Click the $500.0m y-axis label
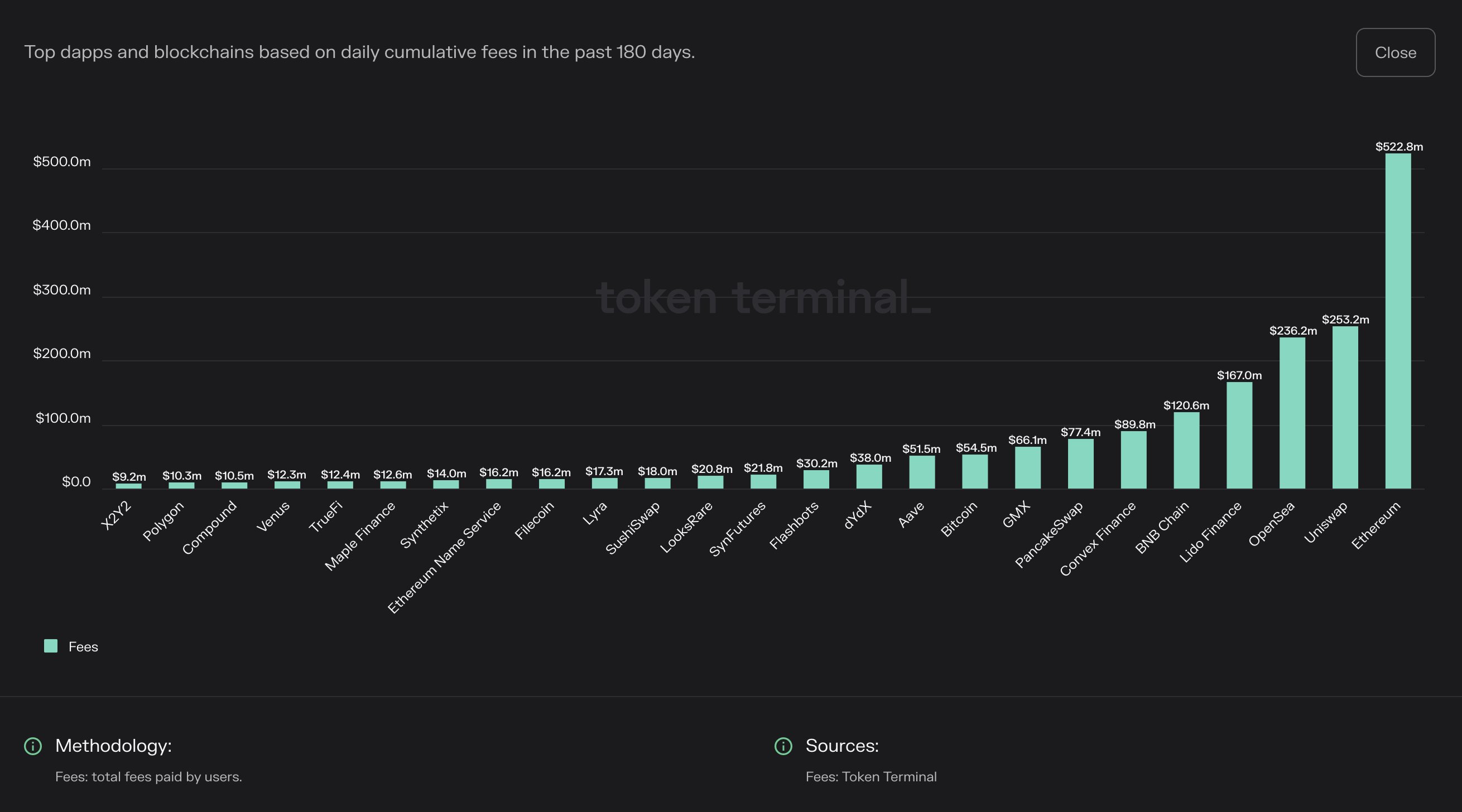Screen dimensions: 1462x812 click(62, 161)
